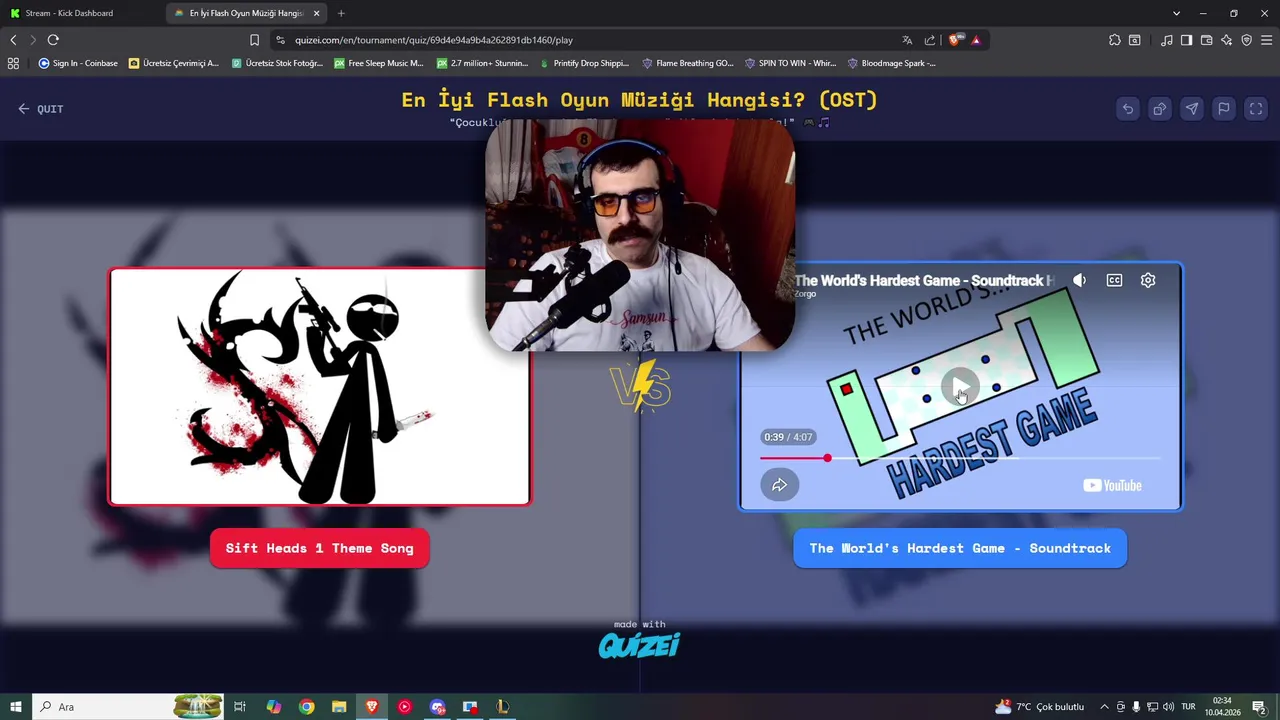Switch the TUR keyboard language indicator
The image size is (1280, 720).
(x=1188, y=707)
